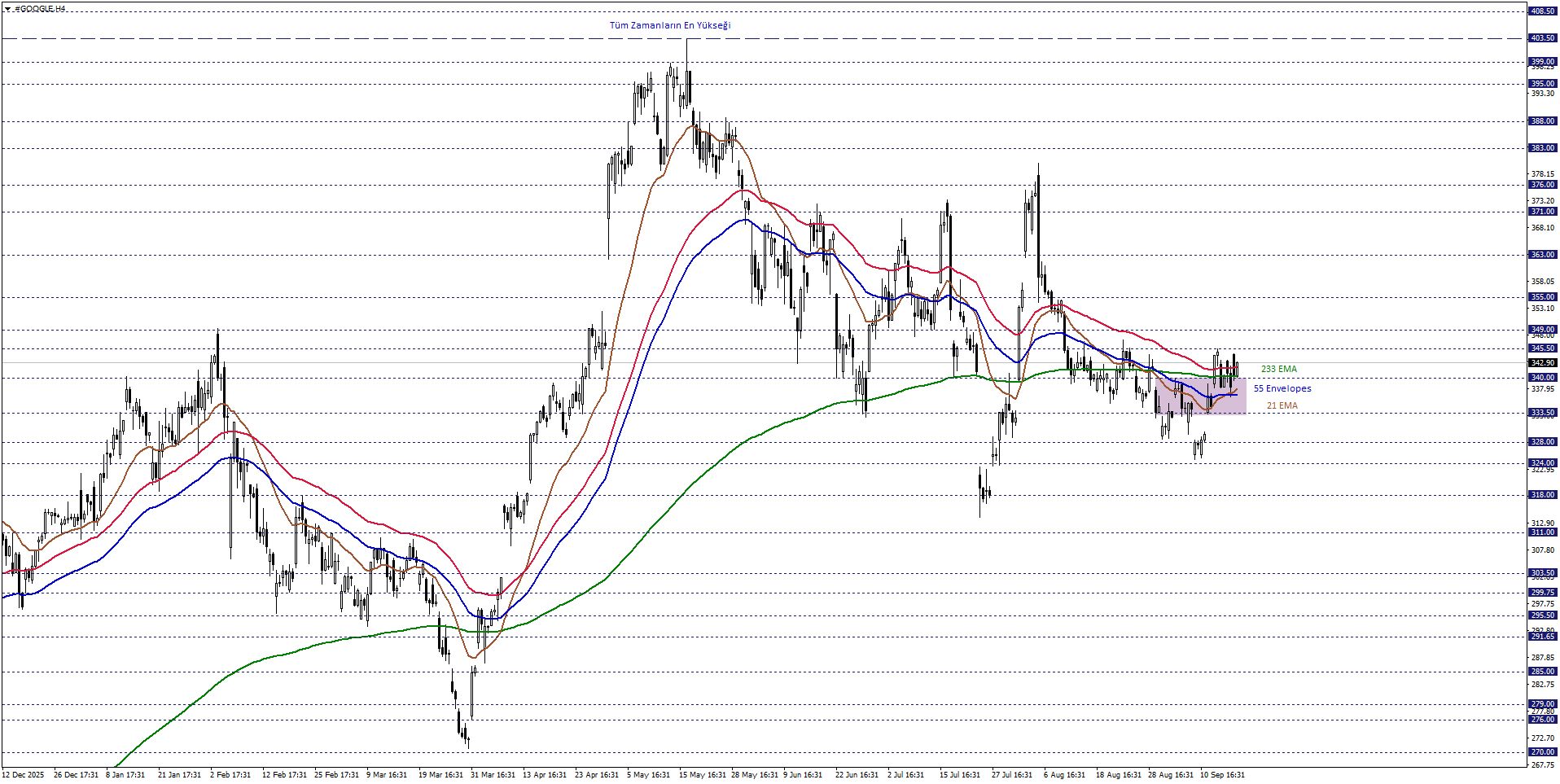Click the 383.00 price level tag

point(1543,148)
